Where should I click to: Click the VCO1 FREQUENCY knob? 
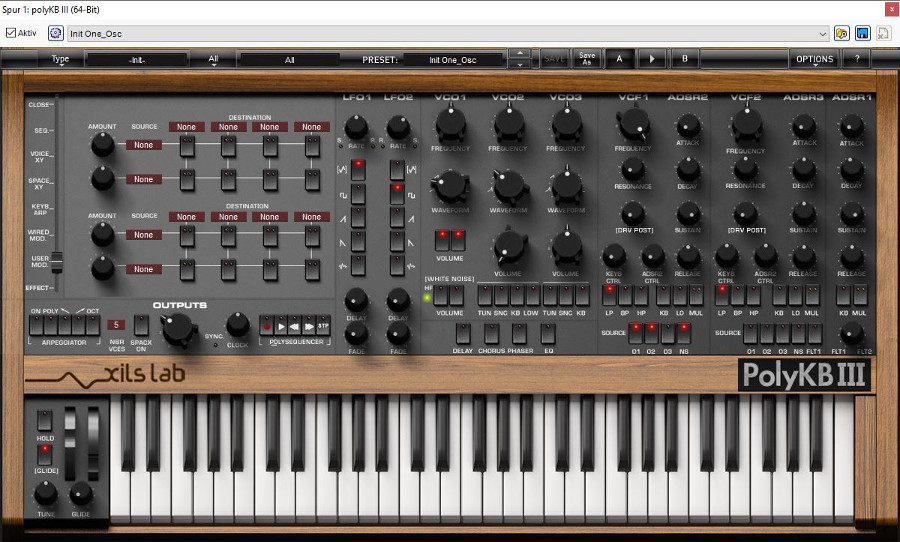(451, 123)
